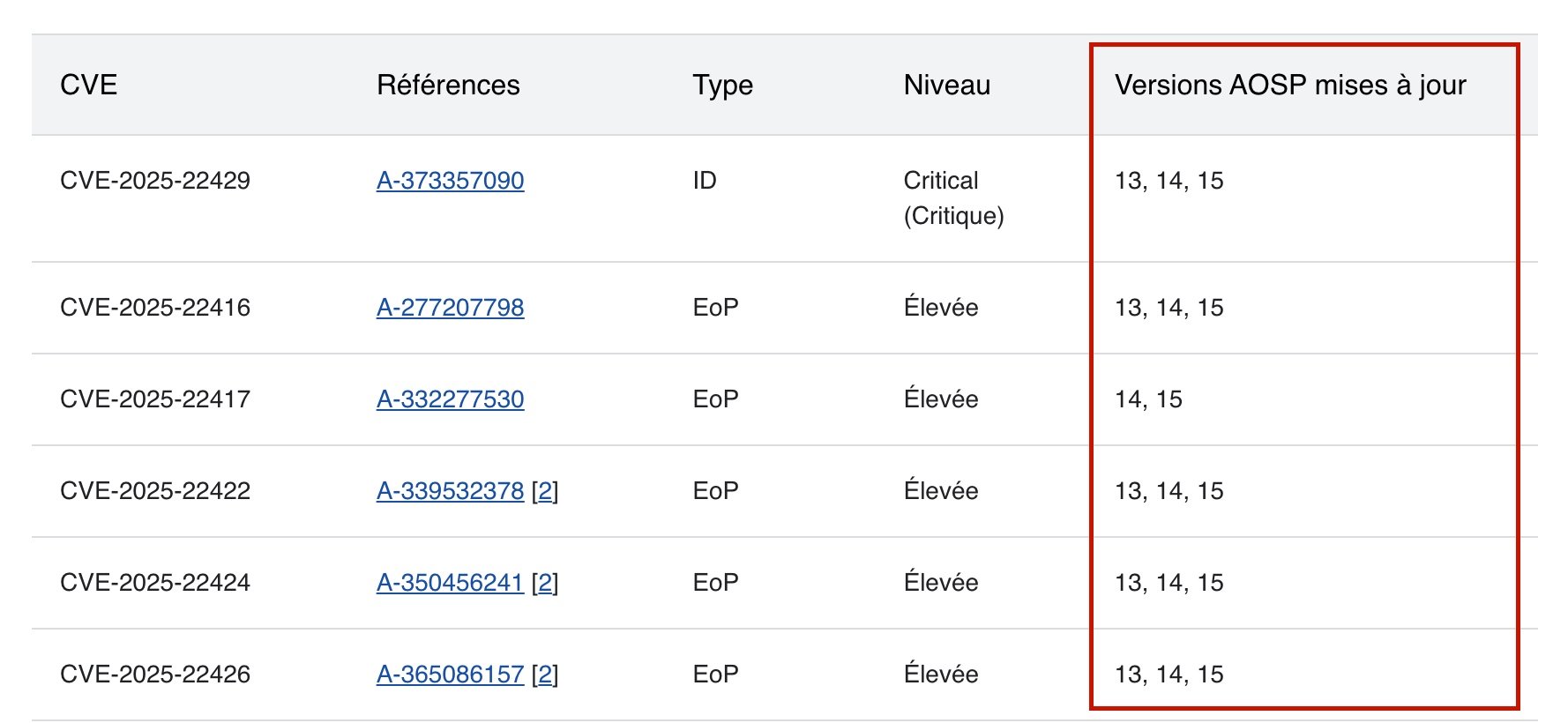Click the CVE column header

88,86
